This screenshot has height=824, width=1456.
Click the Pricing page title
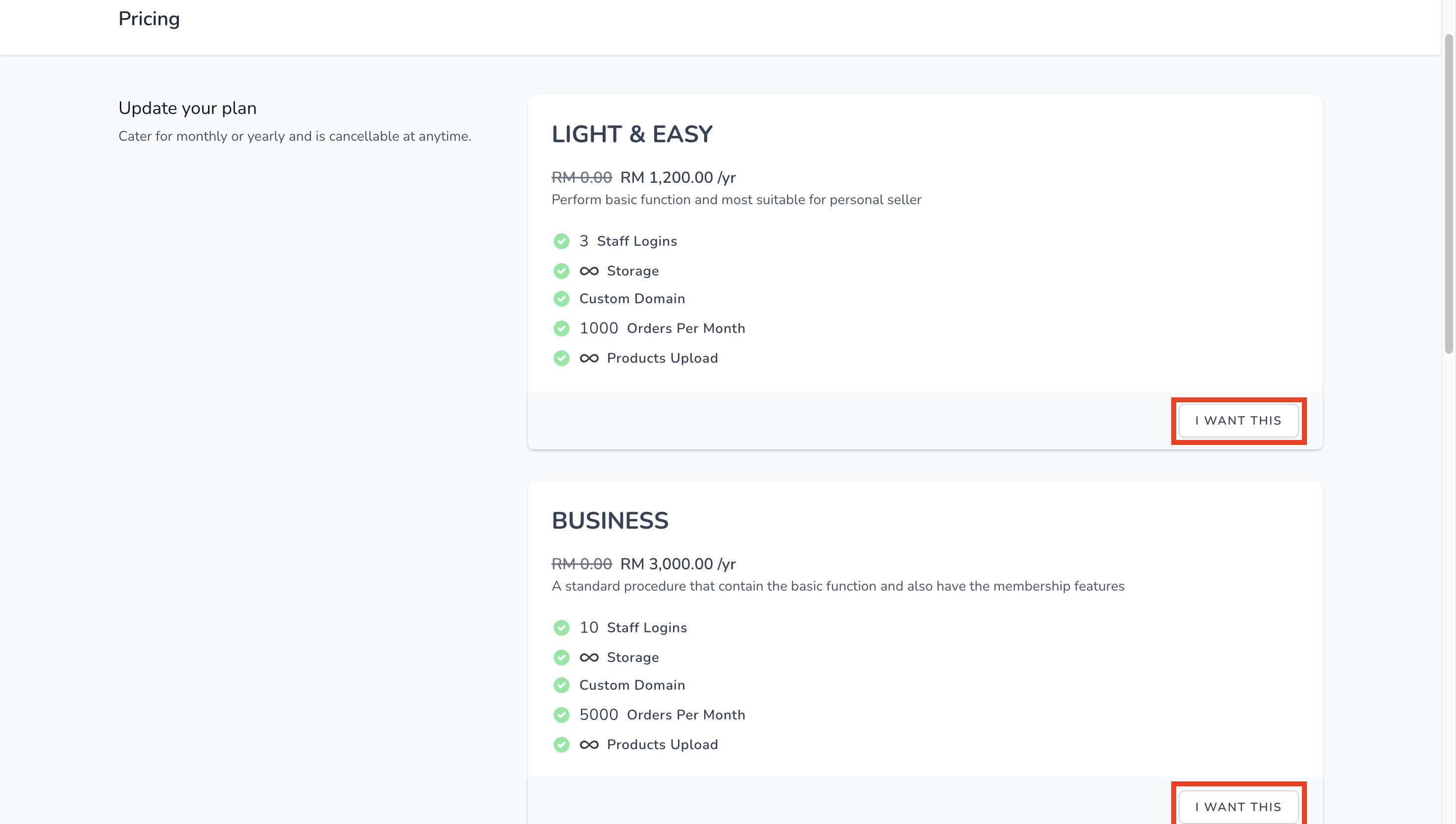(x=149, y=19)
